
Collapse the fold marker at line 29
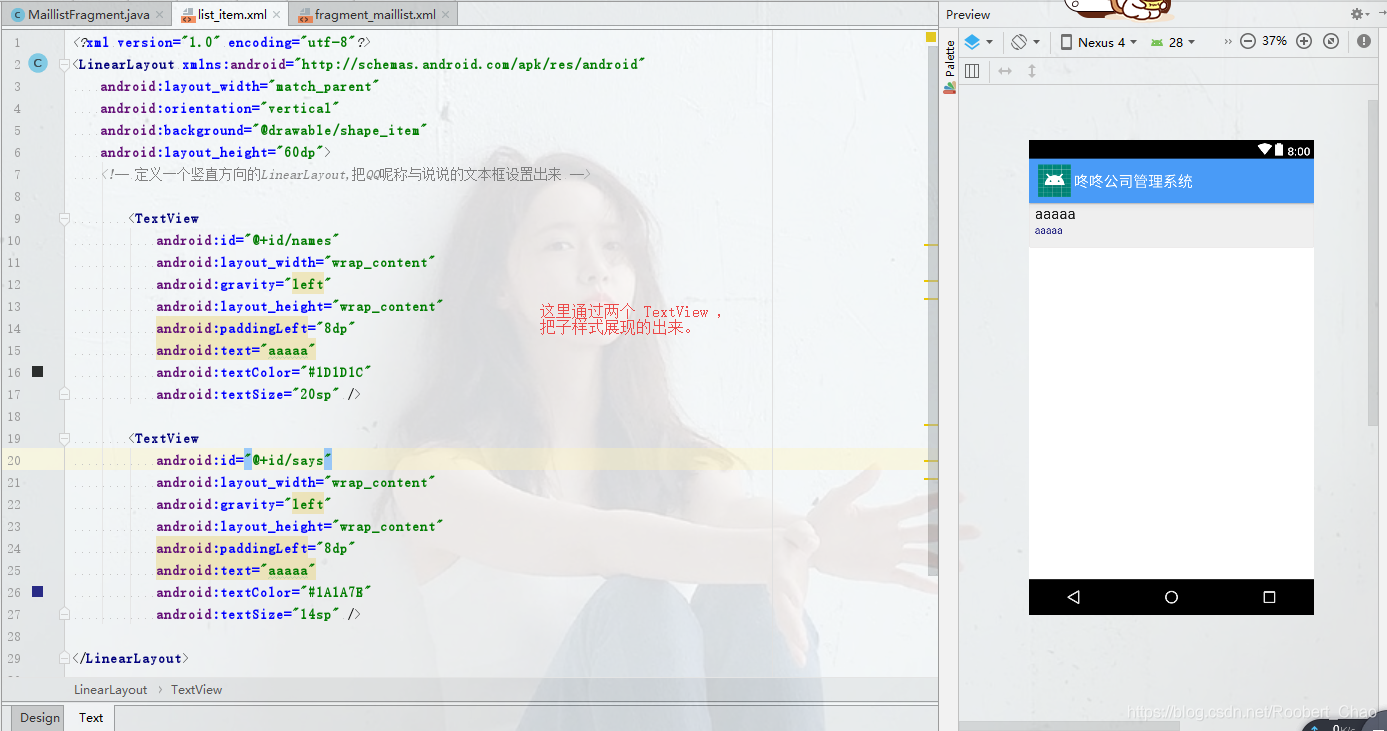(64, 658)
